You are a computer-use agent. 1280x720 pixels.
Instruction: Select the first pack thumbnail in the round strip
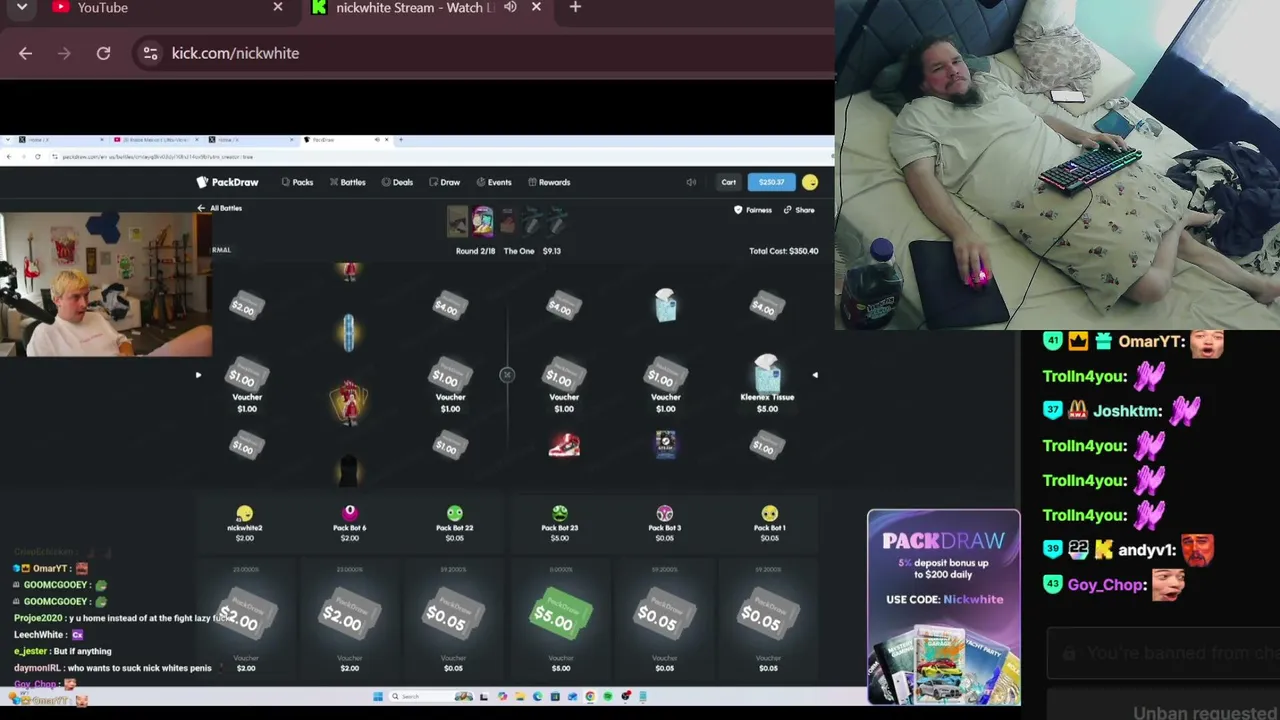[457, 220]
